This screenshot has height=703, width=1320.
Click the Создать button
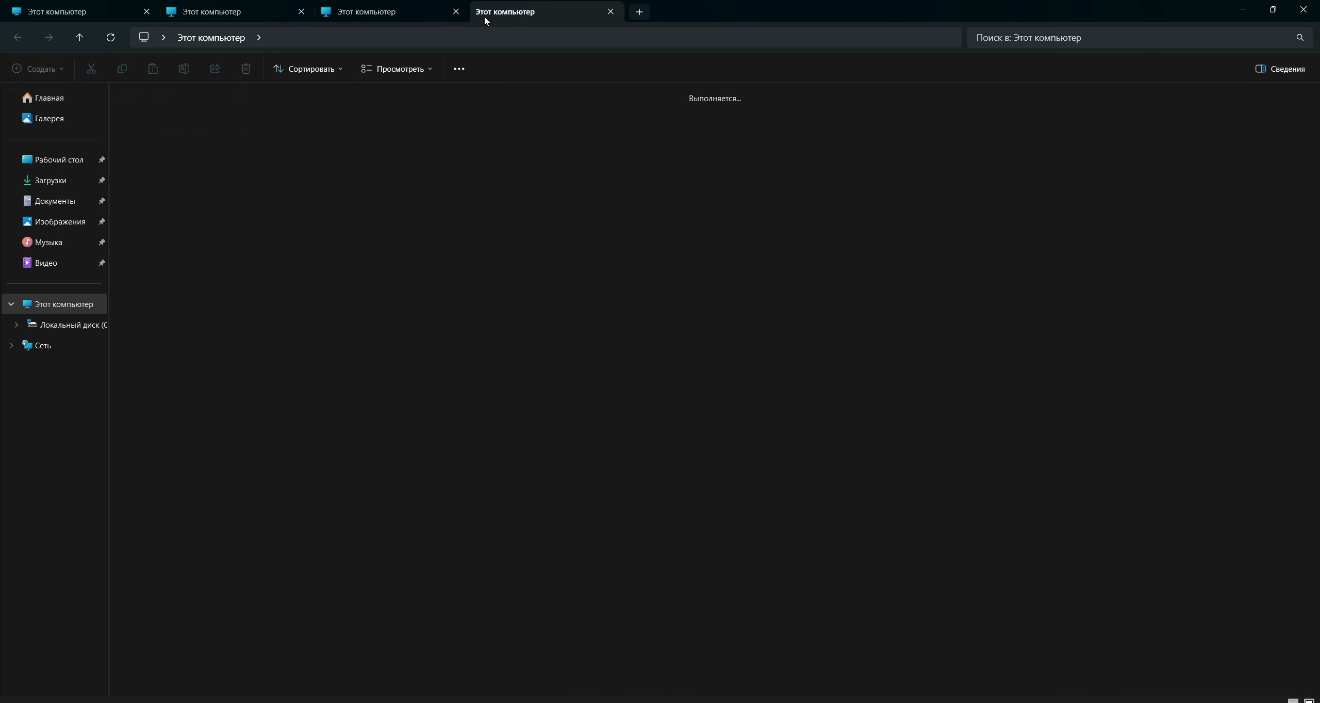pyautogui.click(x=36, y=69)
